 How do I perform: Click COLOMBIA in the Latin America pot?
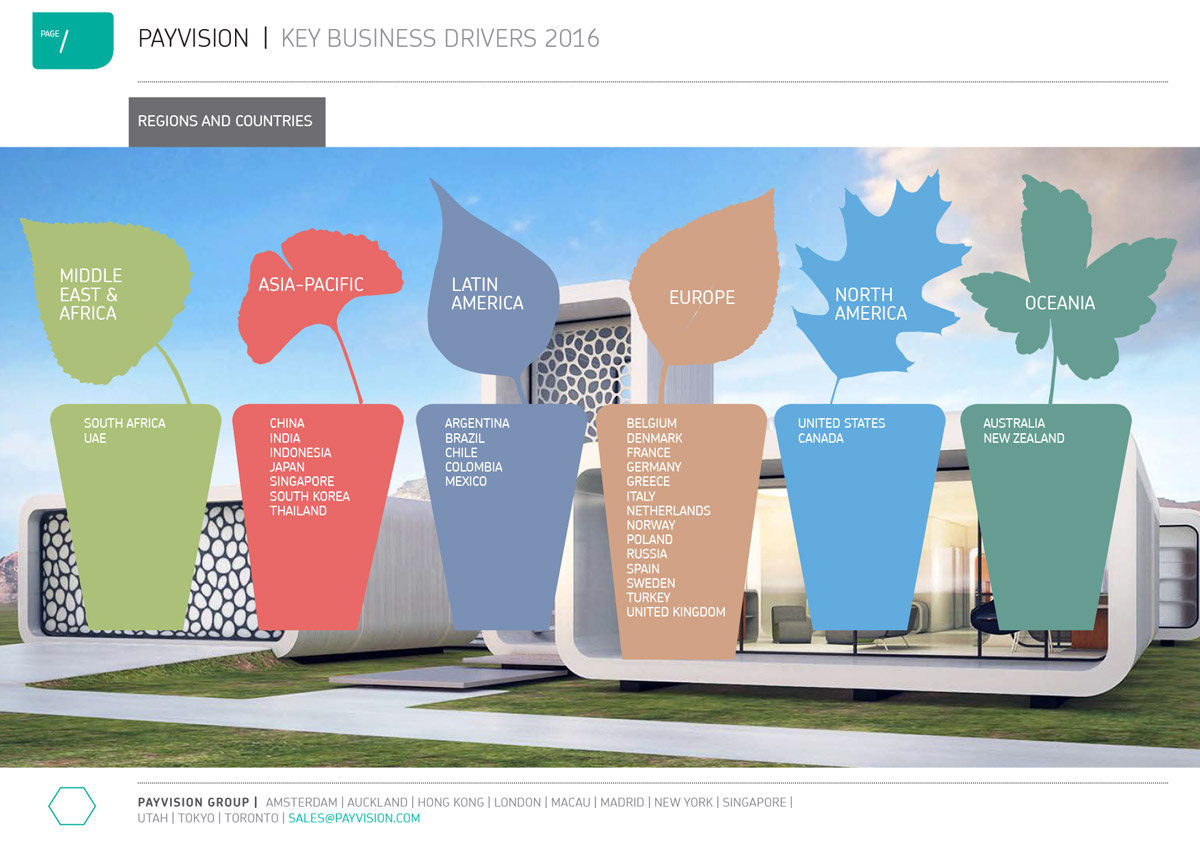(474, 467)
